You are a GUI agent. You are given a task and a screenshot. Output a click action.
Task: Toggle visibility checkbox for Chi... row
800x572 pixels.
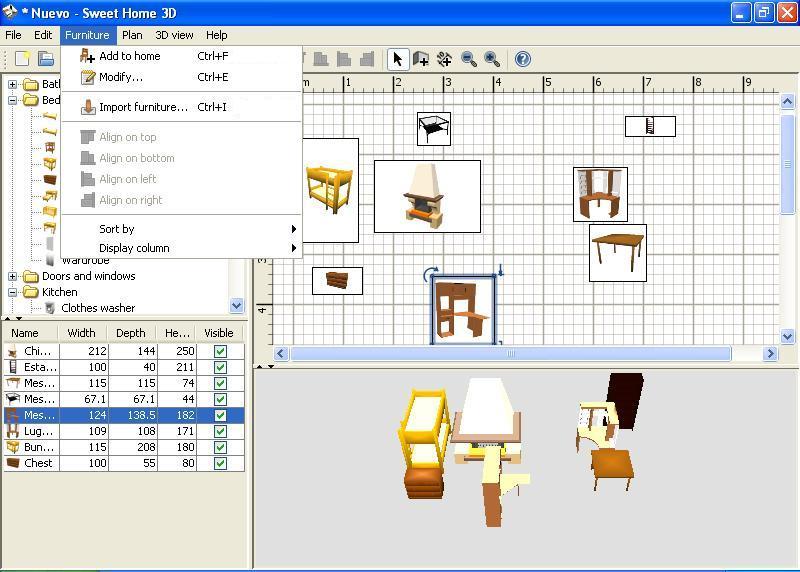click(220, 351)
